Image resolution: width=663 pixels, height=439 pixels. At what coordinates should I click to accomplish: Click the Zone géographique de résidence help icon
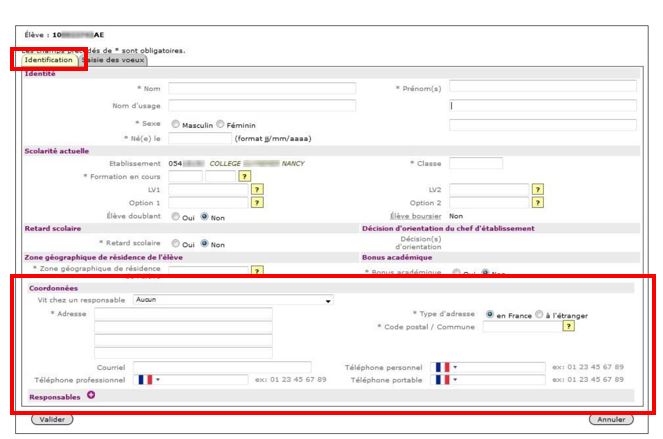(x=256, y=271)
